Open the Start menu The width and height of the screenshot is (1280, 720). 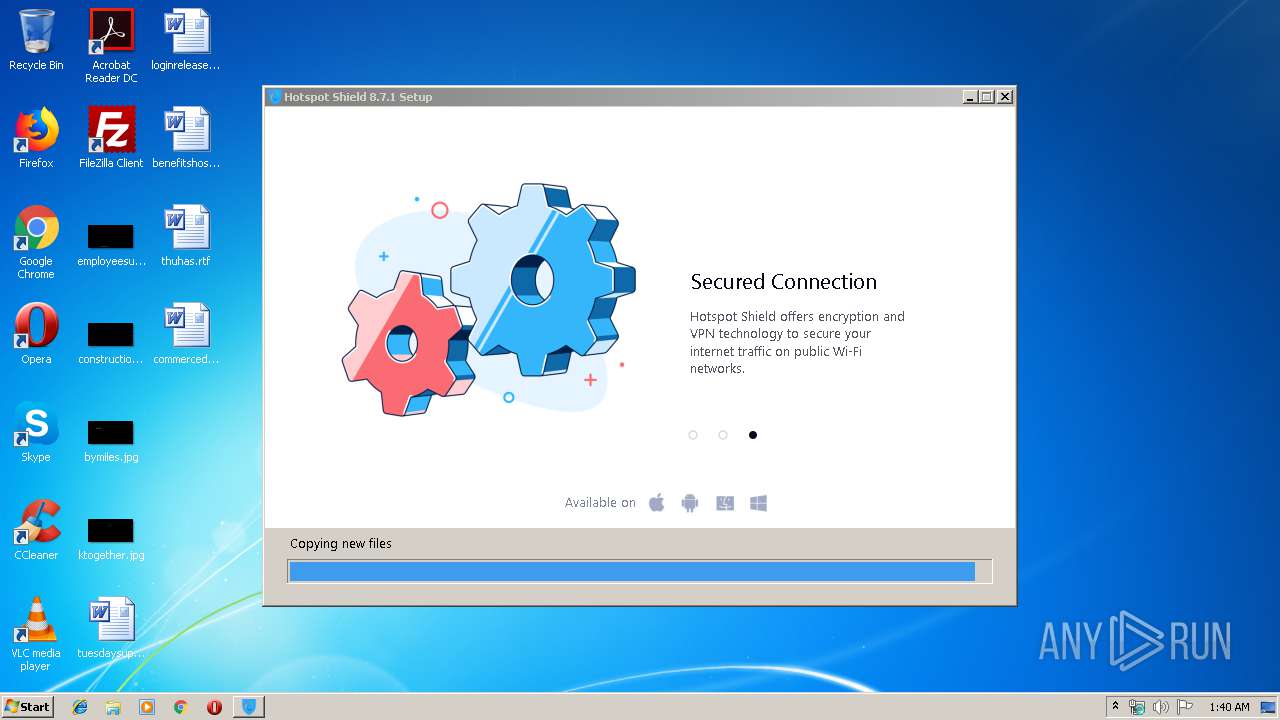point(27,707)
